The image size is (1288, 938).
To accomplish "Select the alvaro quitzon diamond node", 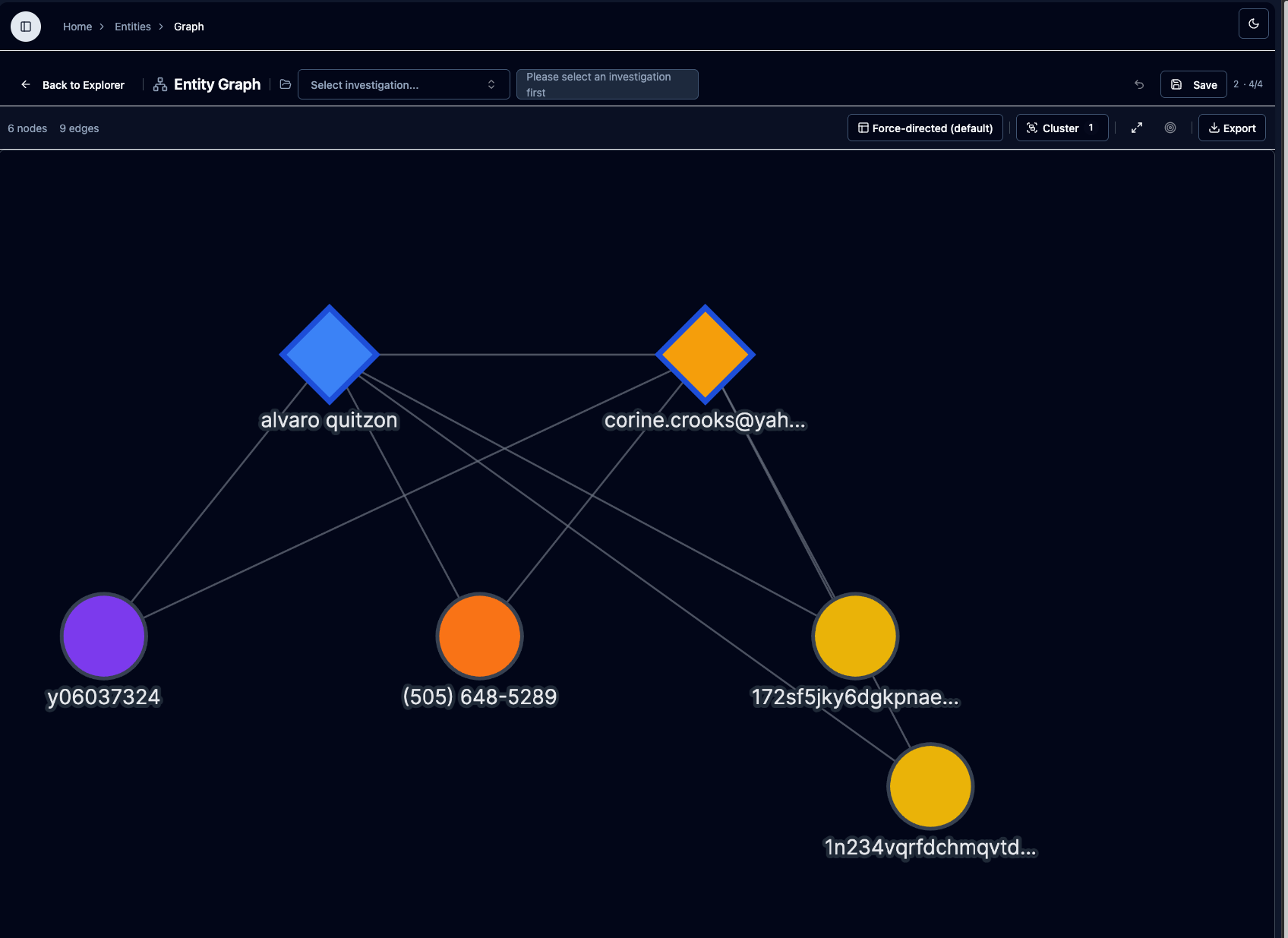I will [x=330, y=354].
